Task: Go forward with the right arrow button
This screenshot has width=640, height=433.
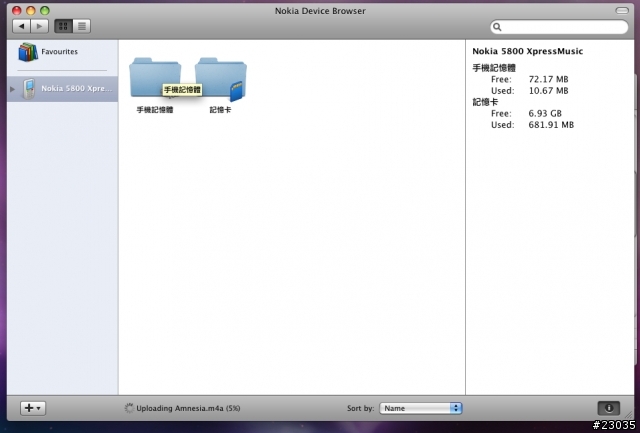Action: (x=40, y=27)
